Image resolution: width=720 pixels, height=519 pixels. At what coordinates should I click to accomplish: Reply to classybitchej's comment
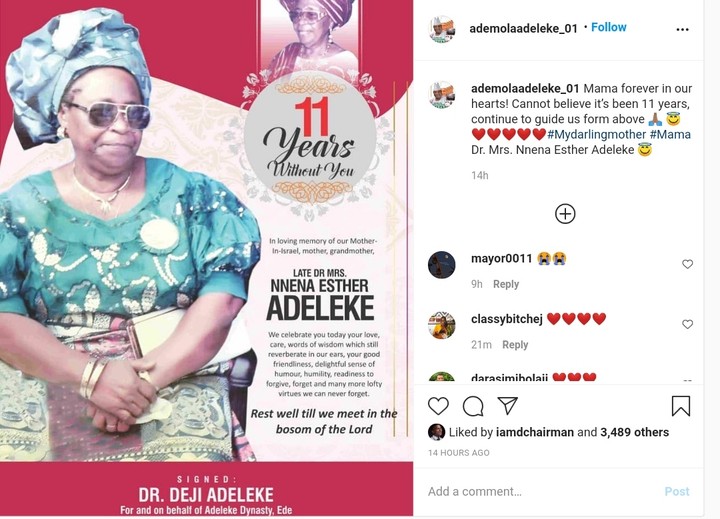coord(515,345)
